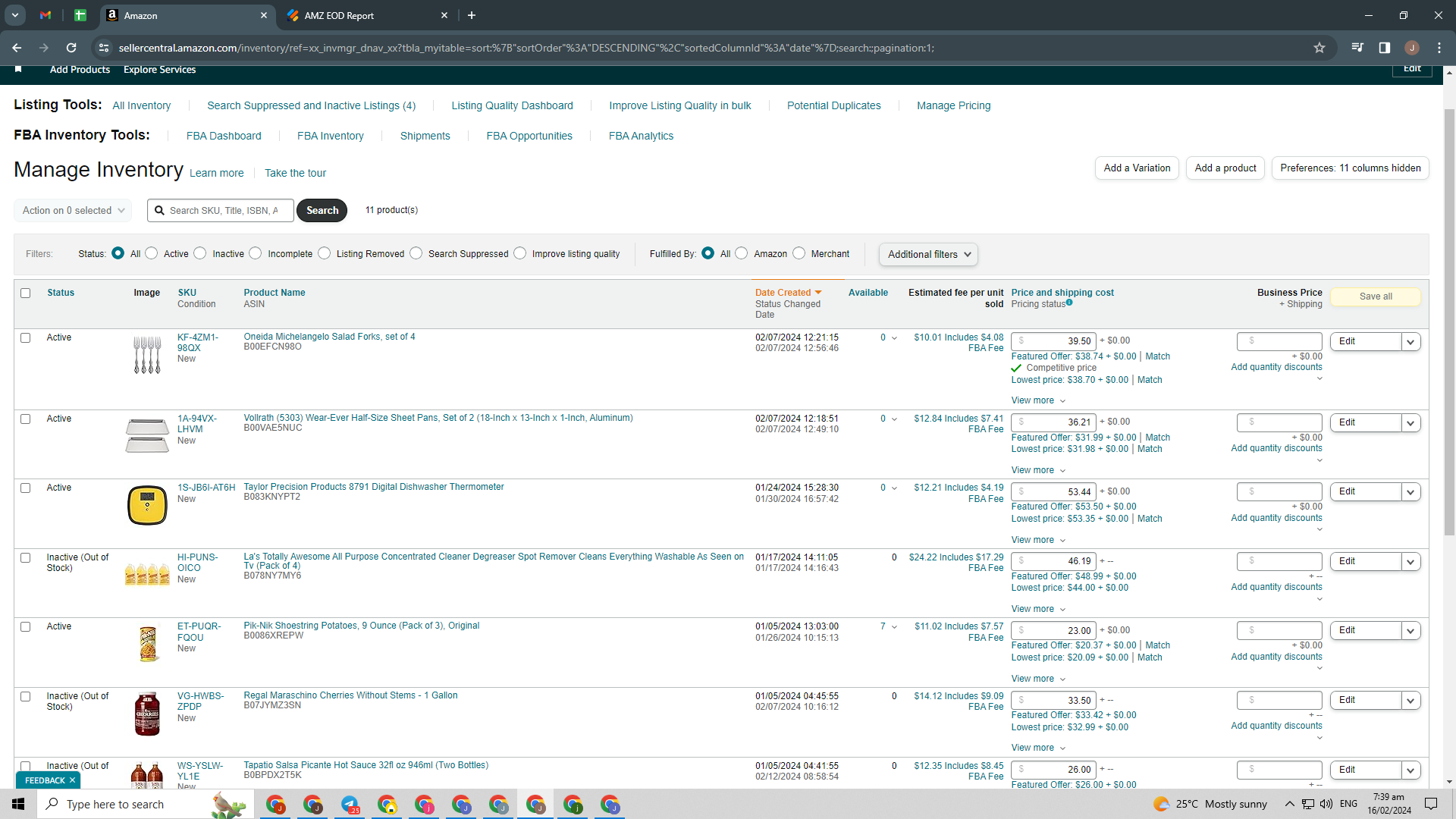Open the tab search dropdown in Chrome
This screenshot has width=1456, height=819.
point(15,15)
